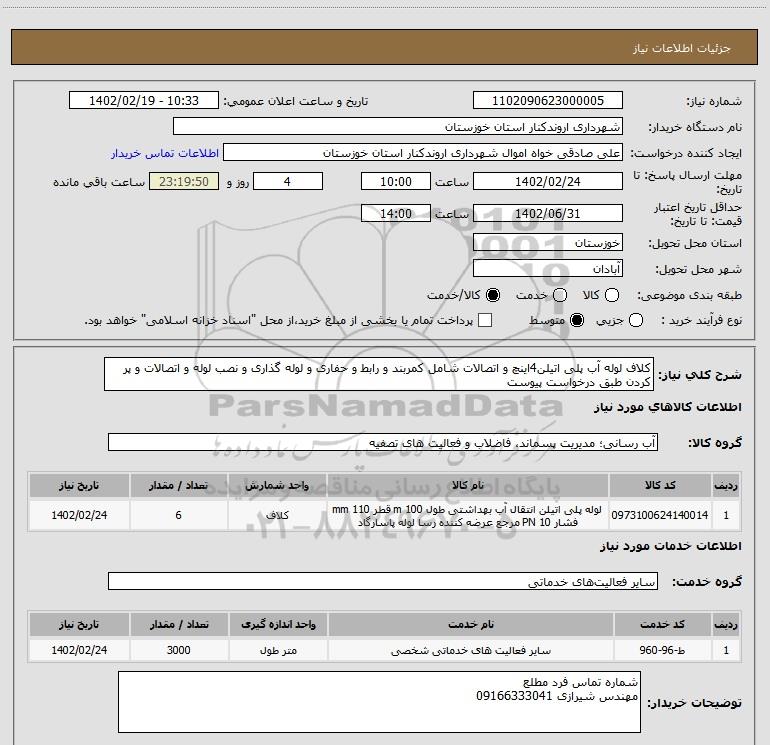Toggle the اسناد خزانه اسلامی payment checkbox
The height and width of the screenshot is (745, 770).
[x=485, y=320]
